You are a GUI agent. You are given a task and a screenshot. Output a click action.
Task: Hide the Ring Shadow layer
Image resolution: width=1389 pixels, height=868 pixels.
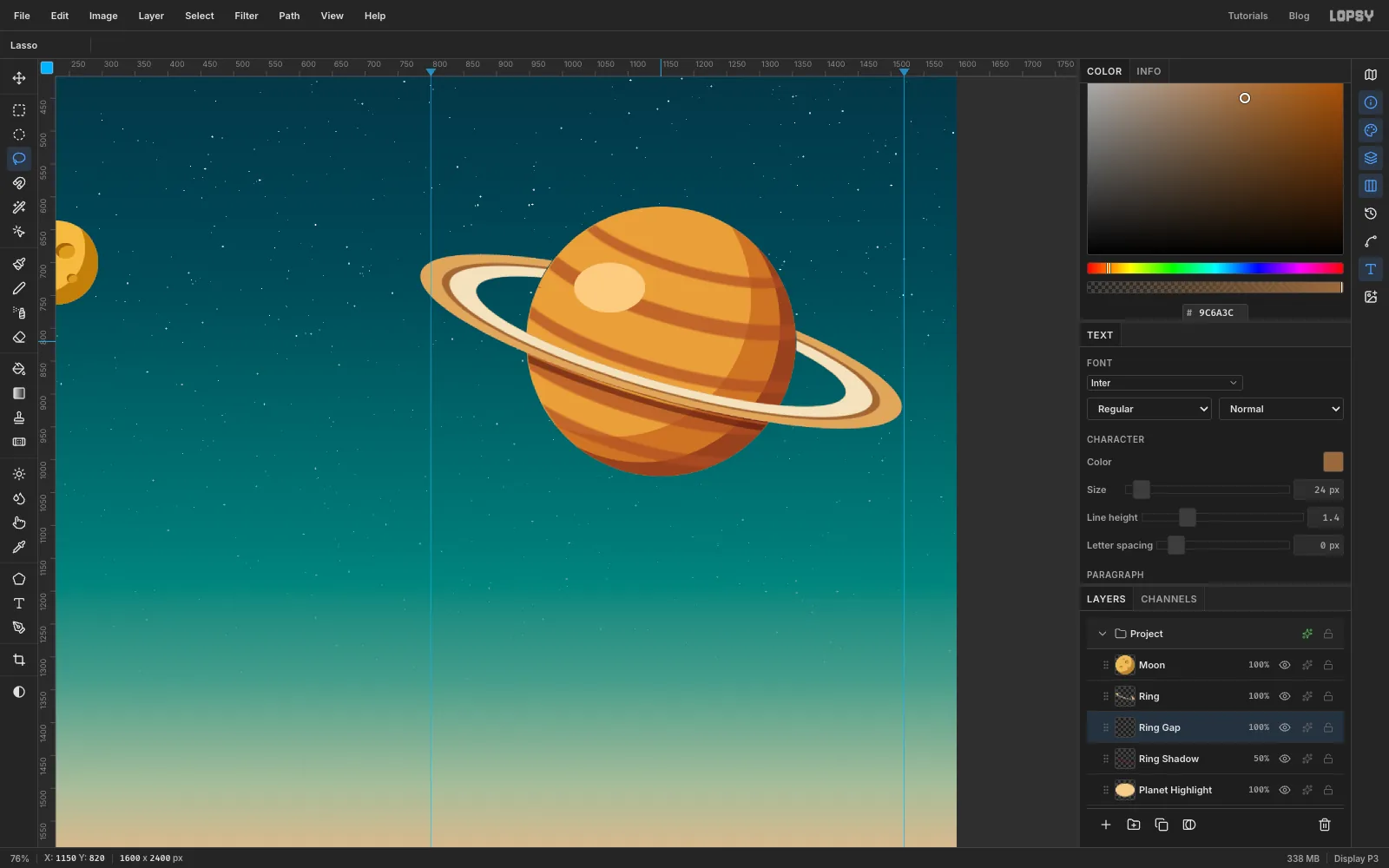point(1285,759)
